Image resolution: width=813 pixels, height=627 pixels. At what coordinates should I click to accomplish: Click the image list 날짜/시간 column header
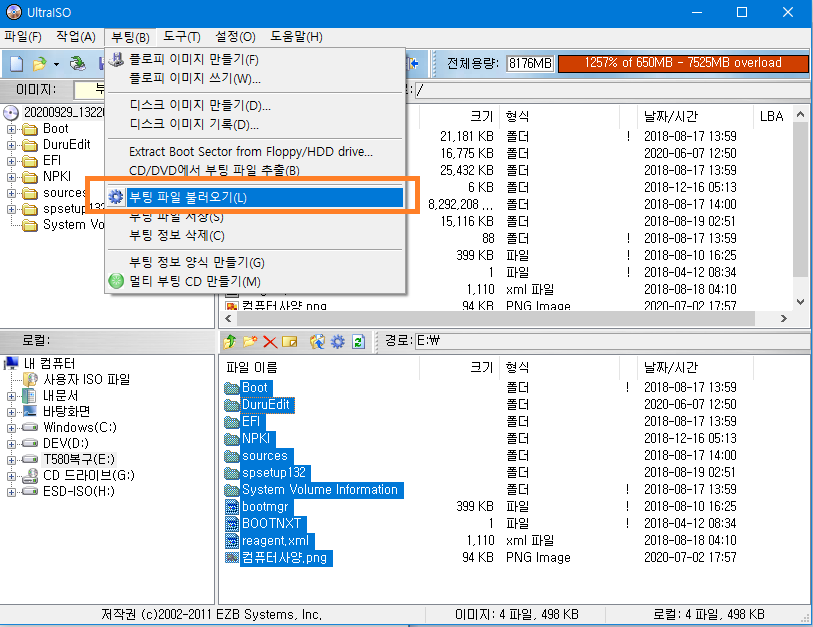click(695, 116)
